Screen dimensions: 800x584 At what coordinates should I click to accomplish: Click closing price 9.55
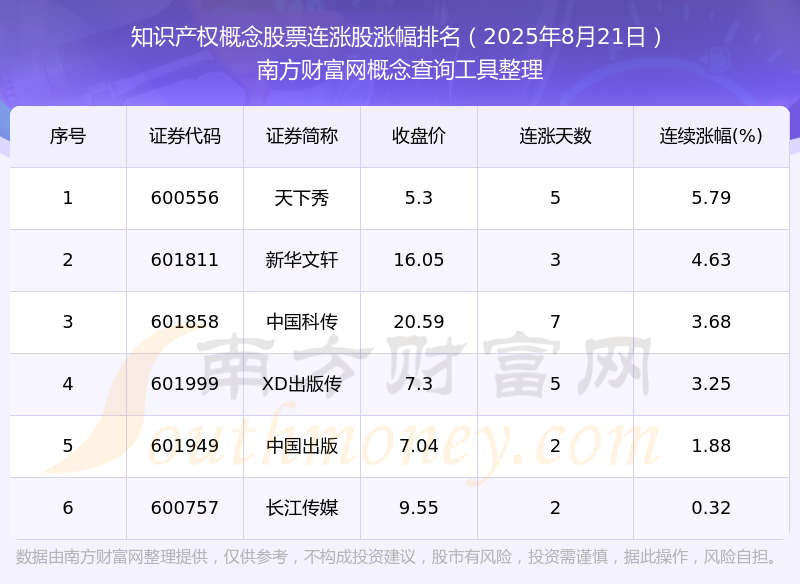point(419,508)
